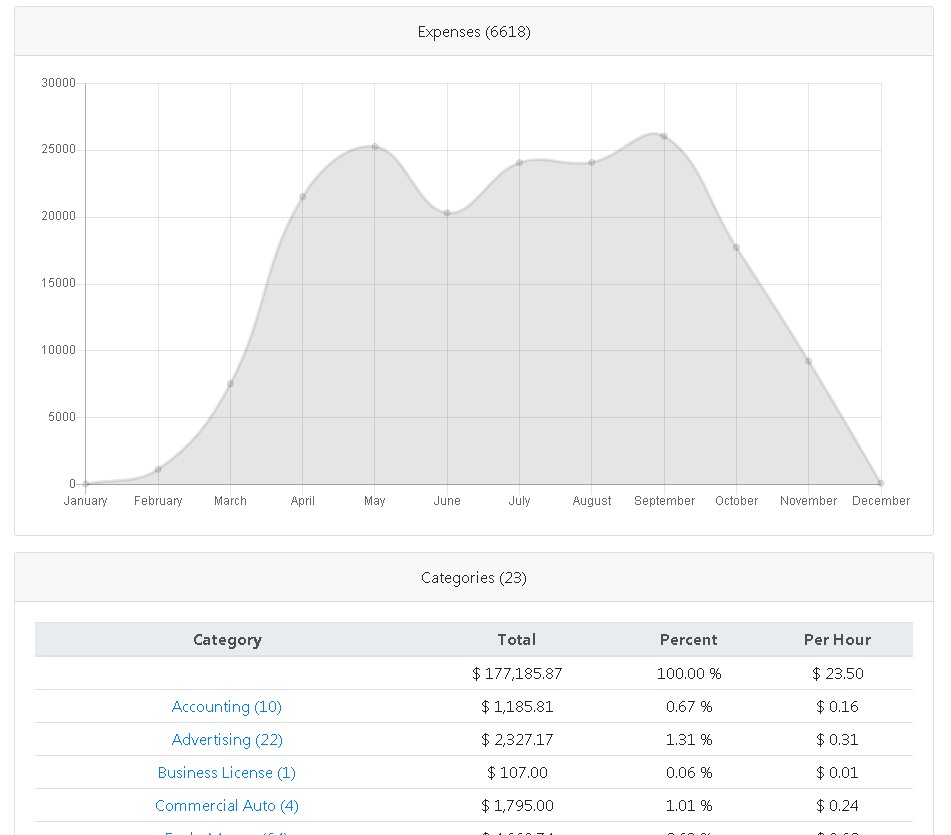This screenshot has width=951, height=835.
Task: Open the Advertising (22) category link
Action: [x=227, y=740]
